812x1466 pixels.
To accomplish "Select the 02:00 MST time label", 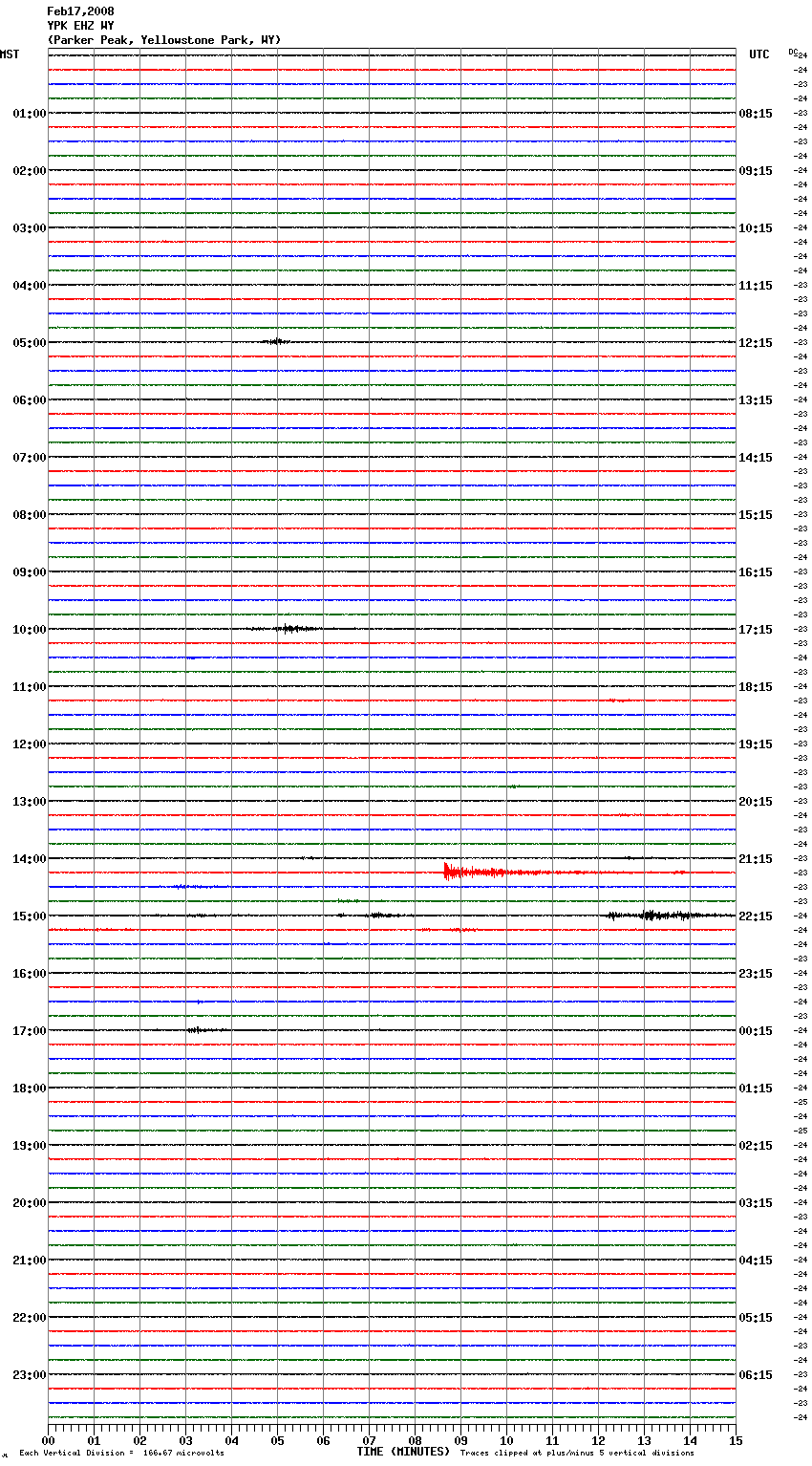I will [30, 171].
